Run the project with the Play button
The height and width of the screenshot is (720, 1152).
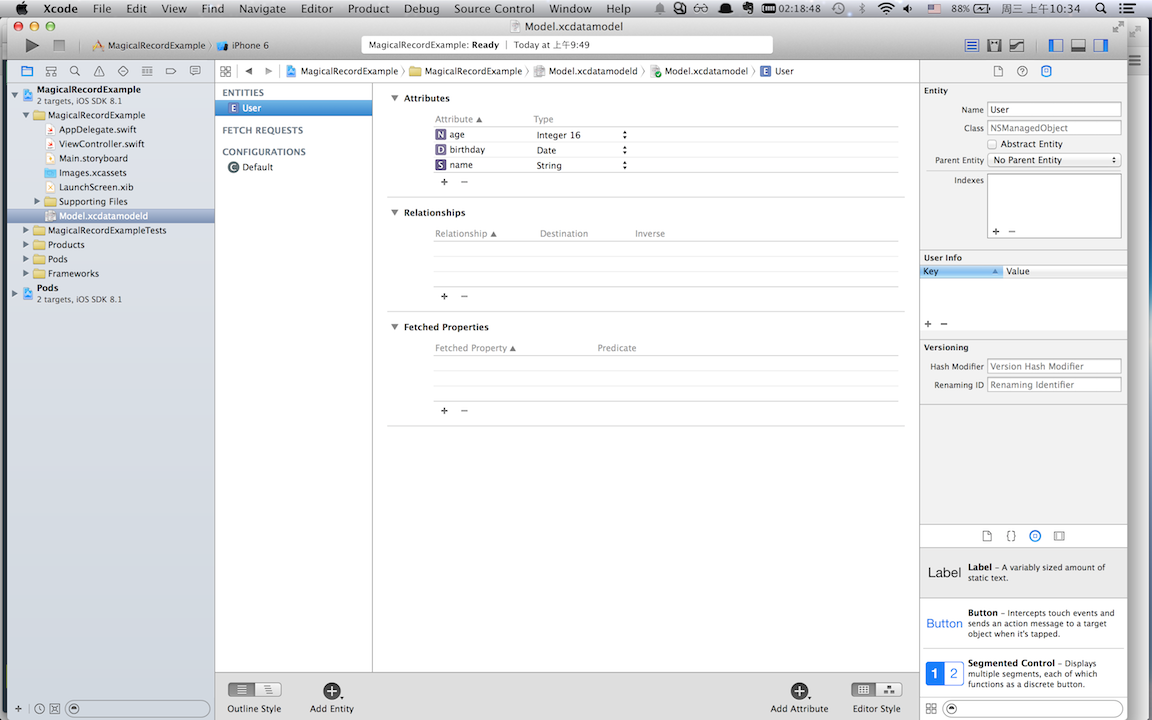pos(32,46)
